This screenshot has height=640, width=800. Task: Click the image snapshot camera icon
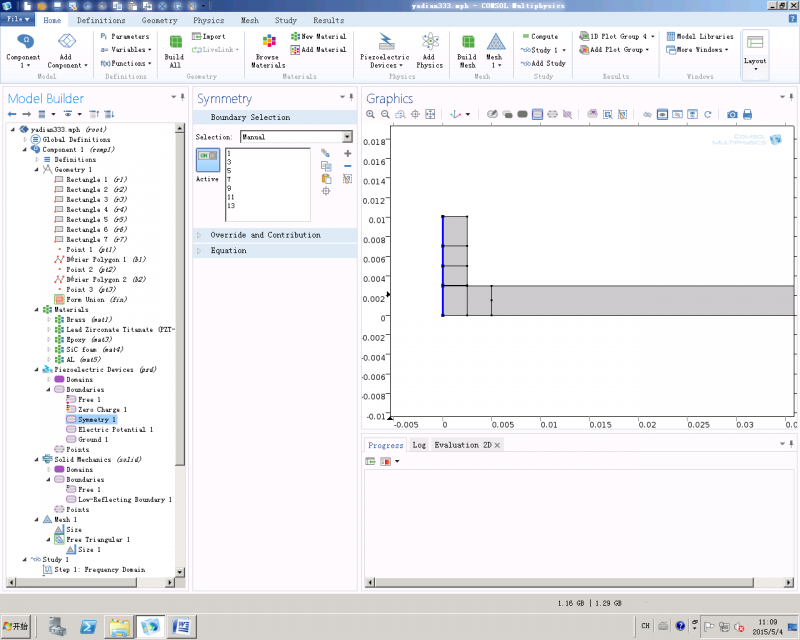click(x=732, y=115)
